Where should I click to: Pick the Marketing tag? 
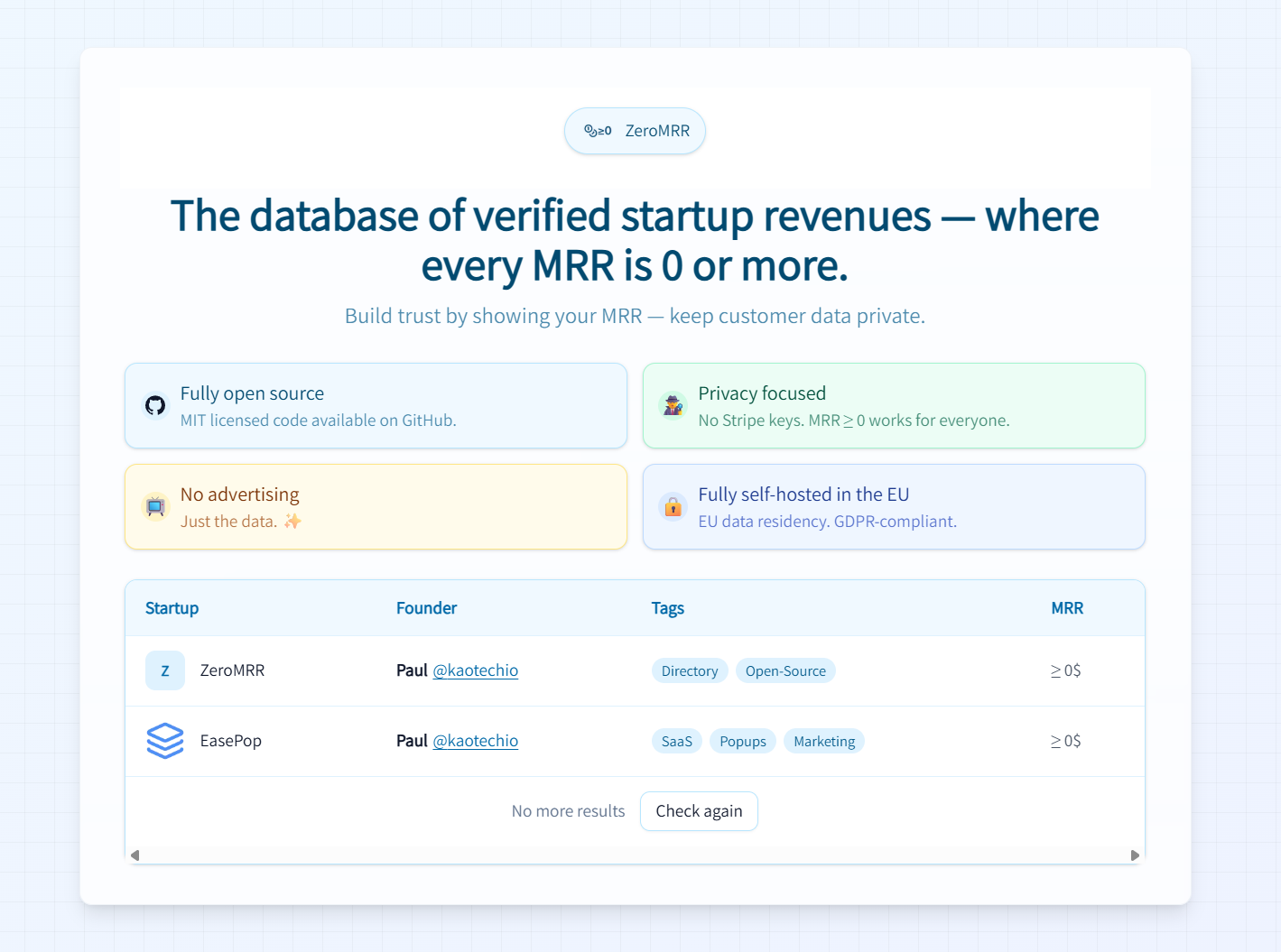coord(823,742)
